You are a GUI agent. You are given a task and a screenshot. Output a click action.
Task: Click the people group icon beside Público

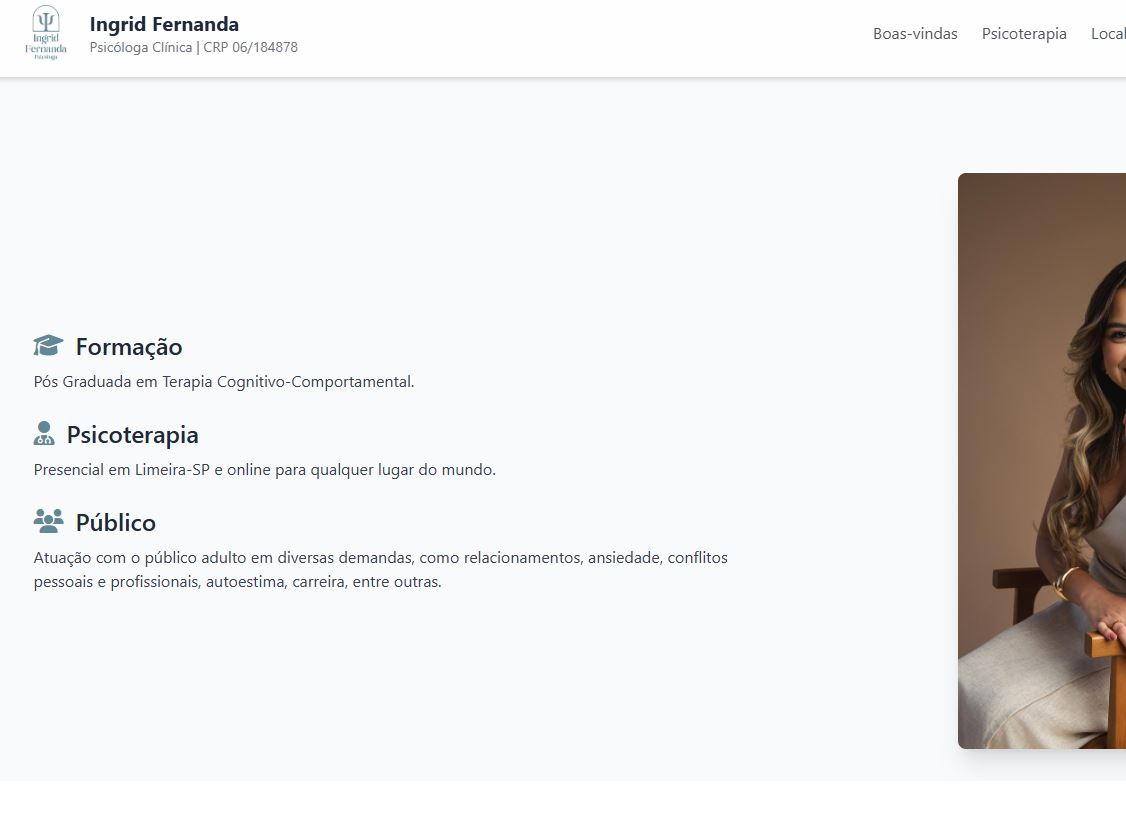click(48, 521)
